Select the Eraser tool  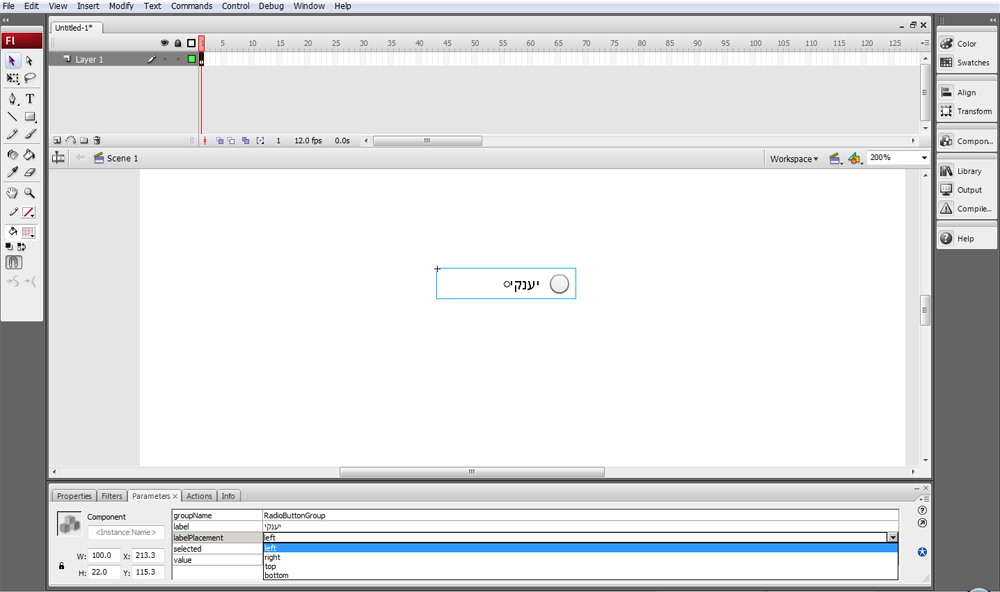point(29,172)
